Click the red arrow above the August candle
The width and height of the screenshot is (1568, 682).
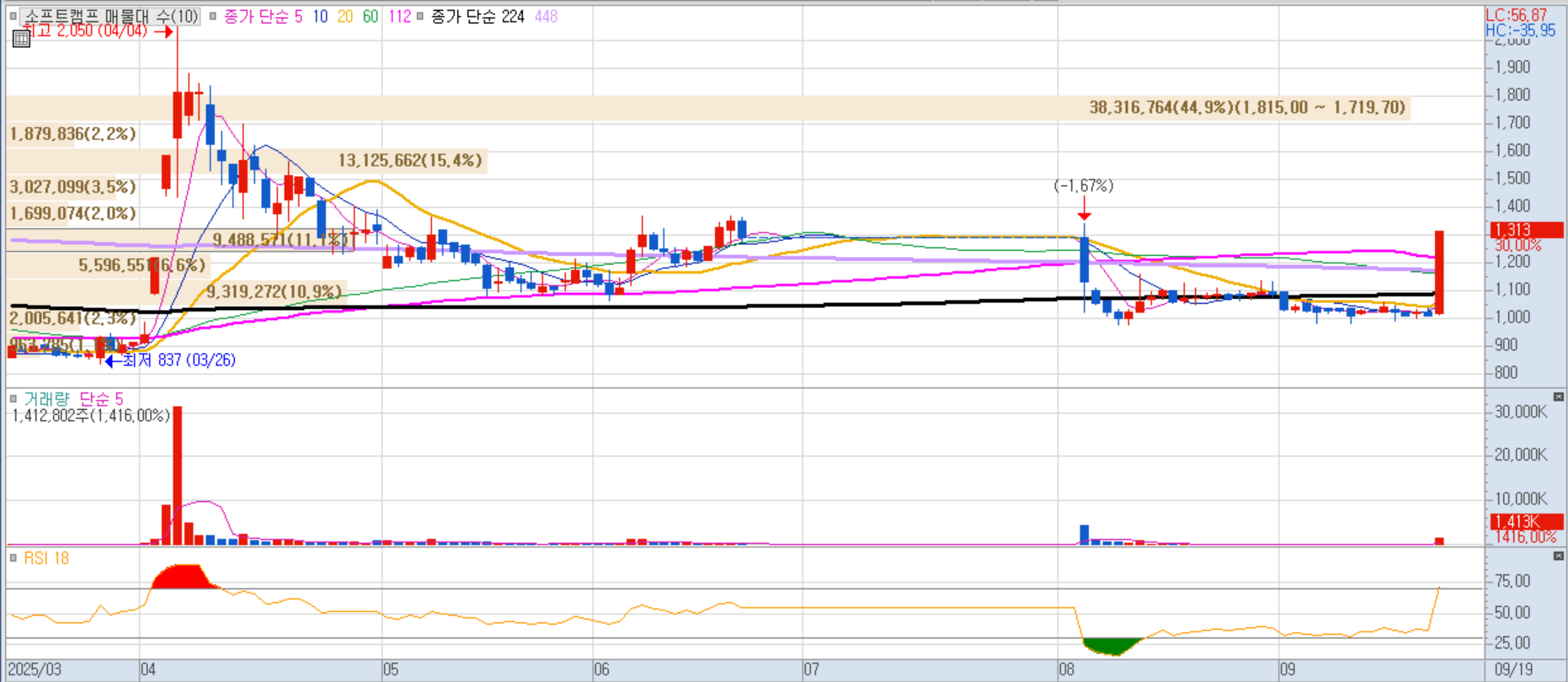pos(1085,208)
